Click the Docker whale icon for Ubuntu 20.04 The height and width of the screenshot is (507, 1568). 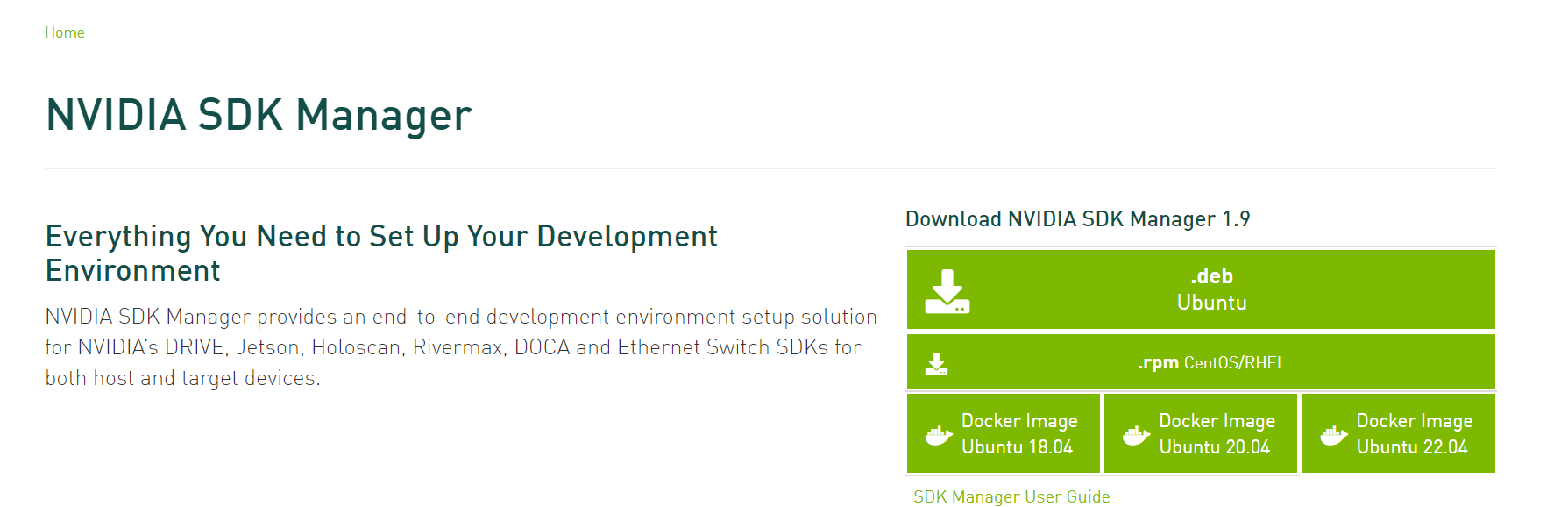click(x=1136, y=434)
